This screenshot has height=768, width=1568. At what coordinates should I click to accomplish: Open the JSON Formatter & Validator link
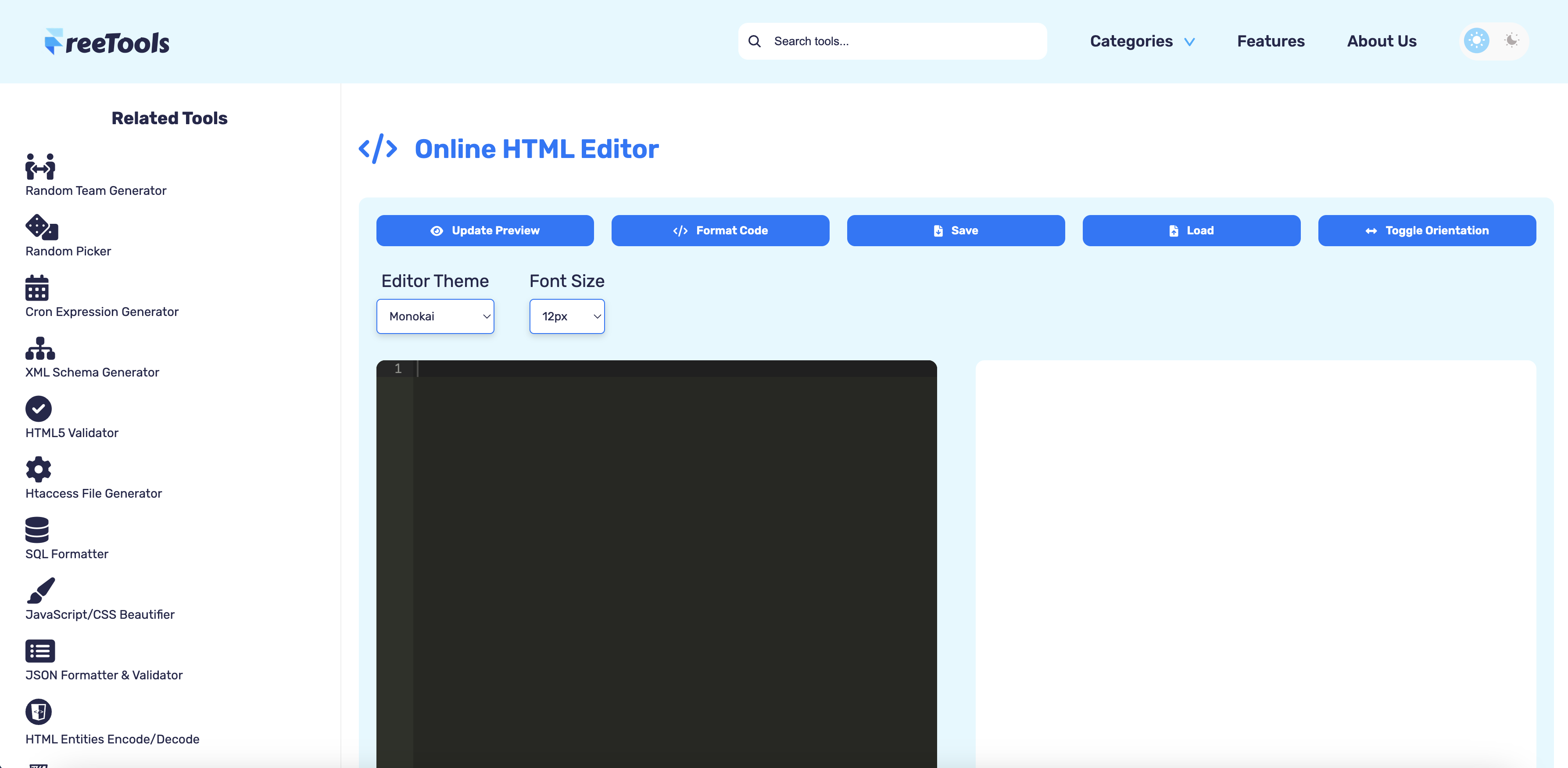click(x=104, y=675)
